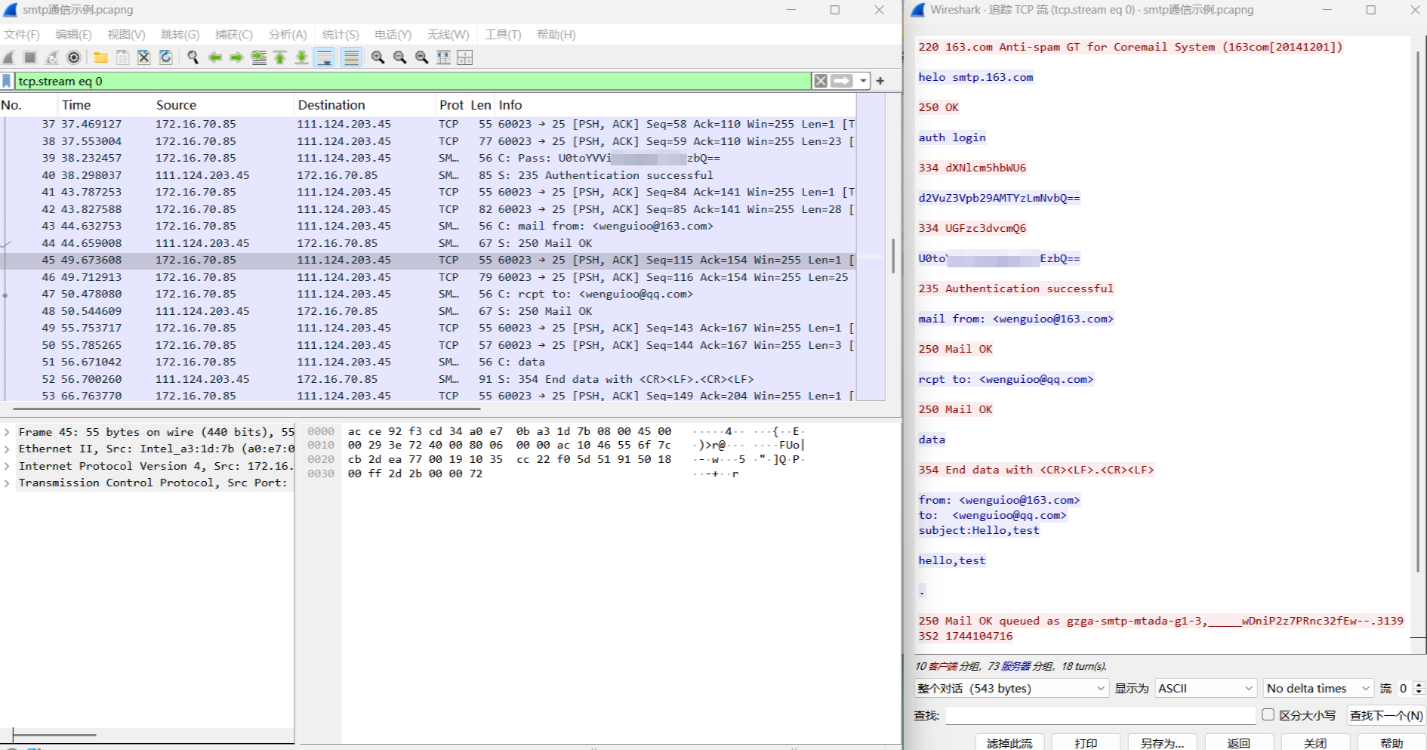Viewport: 1427px width, 750px height.
Task: Click the 滤掉此流 button
Action: click(1009, 743)
